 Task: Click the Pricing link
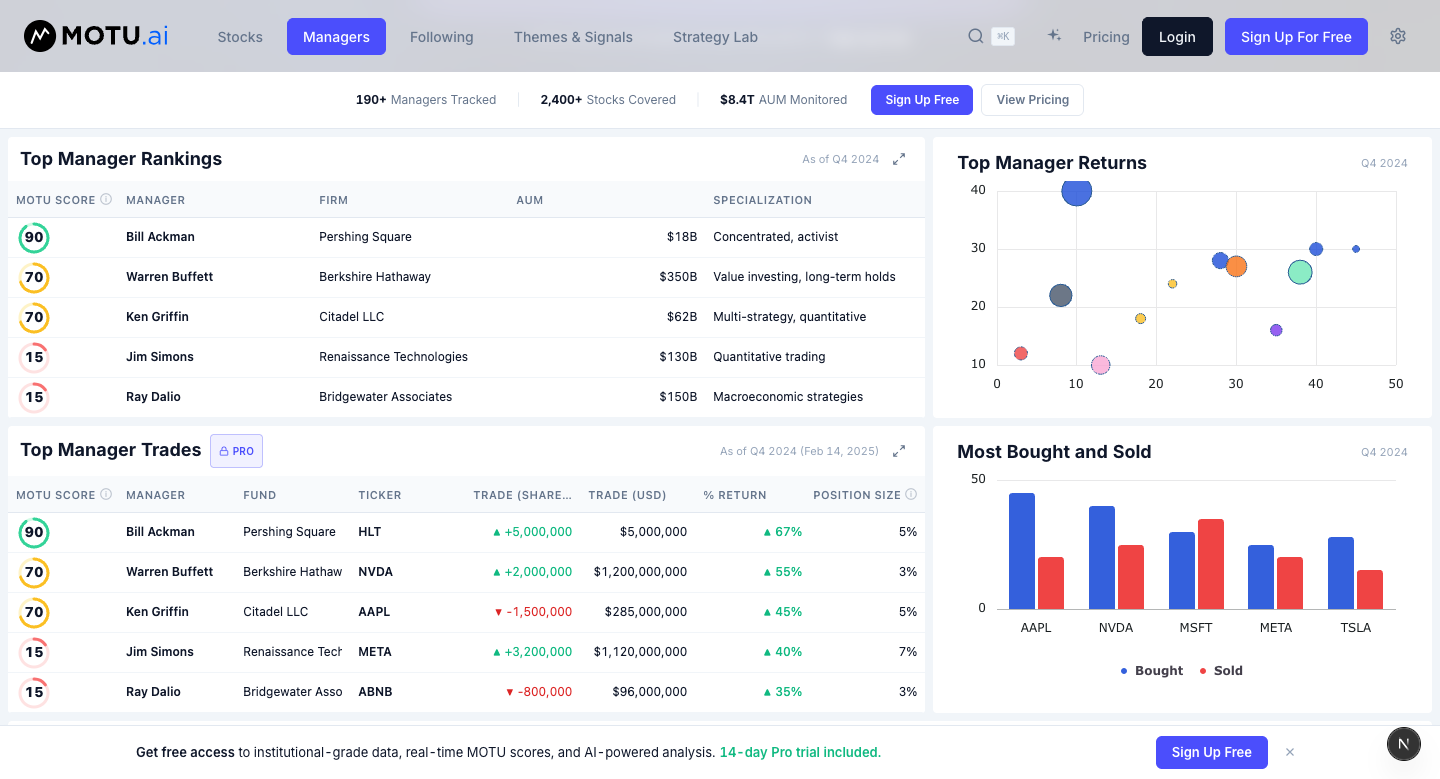tap(1106, 37)
